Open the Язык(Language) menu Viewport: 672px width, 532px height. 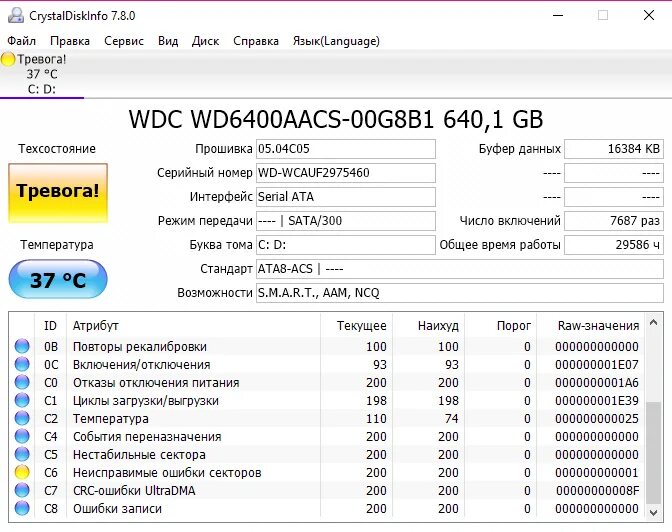coord(336,41)
